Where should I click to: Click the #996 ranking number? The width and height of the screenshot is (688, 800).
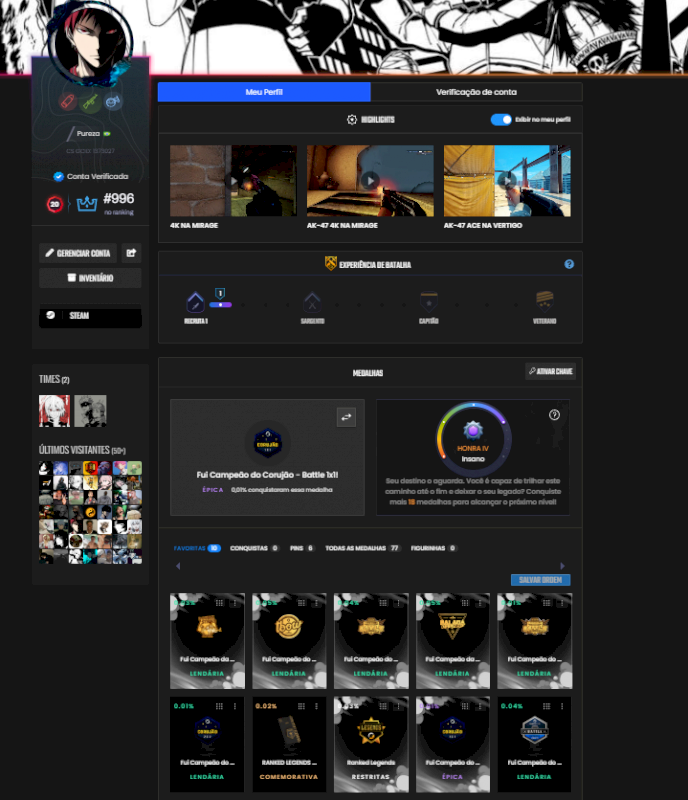tap(118, 198)
